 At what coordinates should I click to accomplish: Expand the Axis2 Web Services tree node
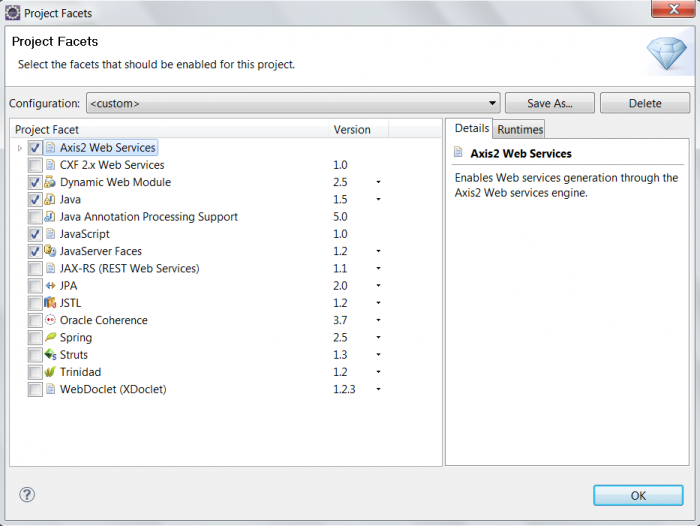click(20, 148)
